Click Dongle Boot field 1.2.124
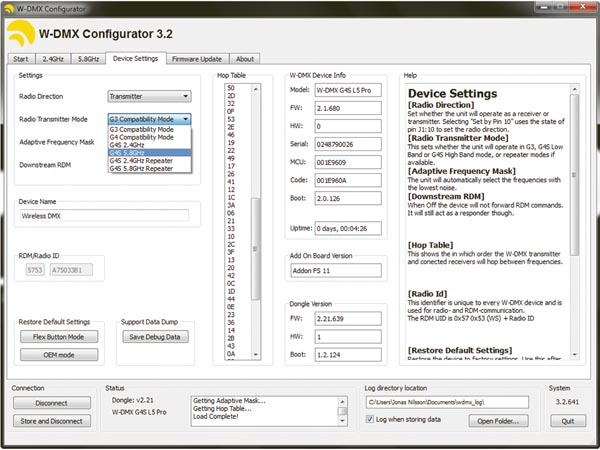 coord(348,355)
